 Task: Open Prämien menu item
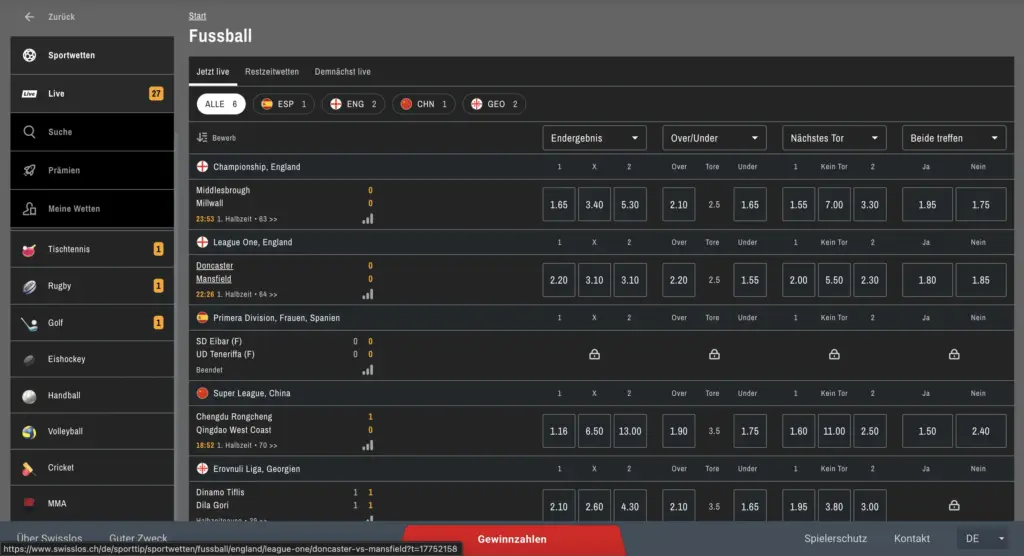pos(92,171)
